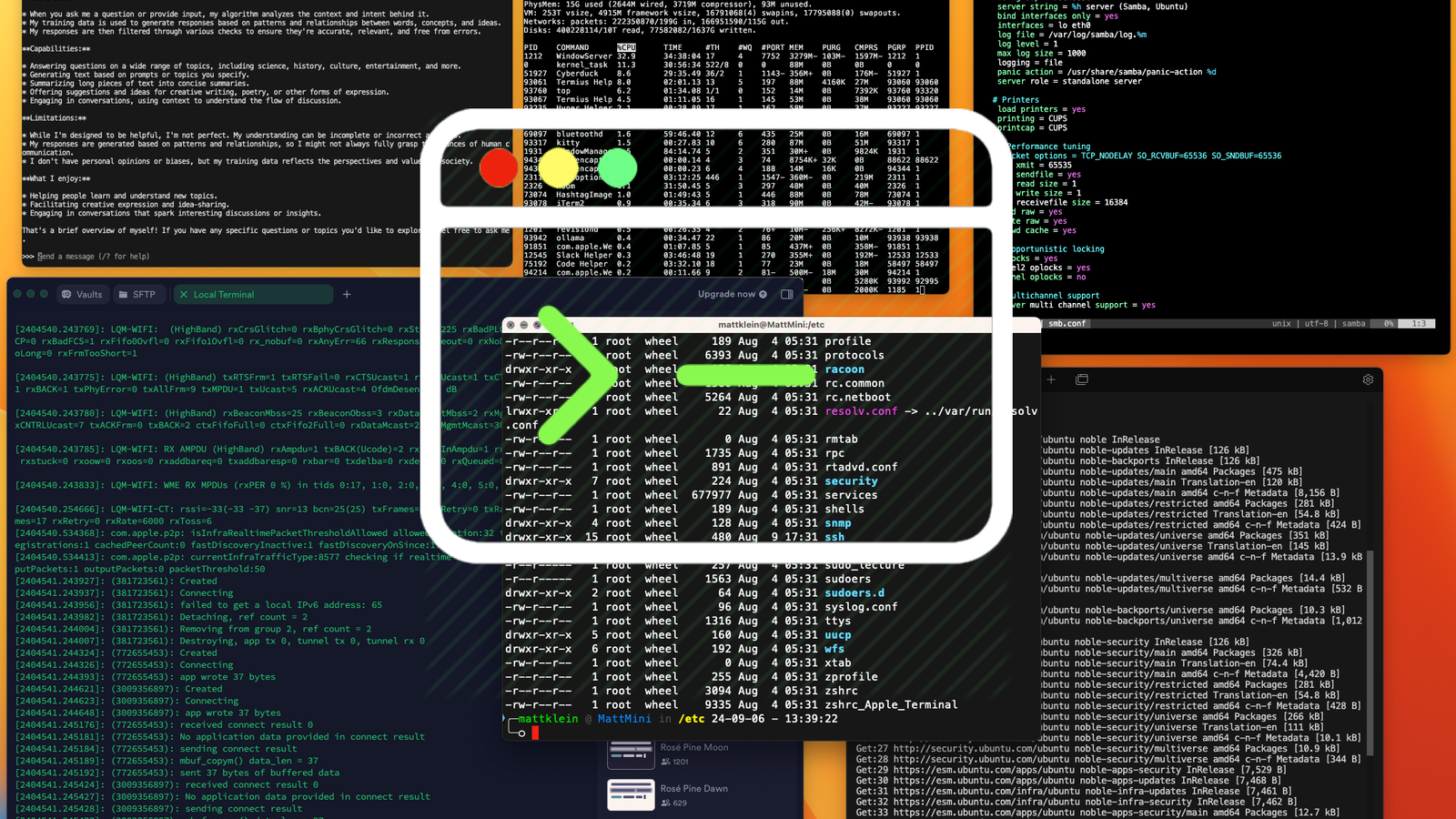This screenshot has width=1456, height=819.
Task: Click the 'rtadvd.conf' file entry
Action: 861,467
